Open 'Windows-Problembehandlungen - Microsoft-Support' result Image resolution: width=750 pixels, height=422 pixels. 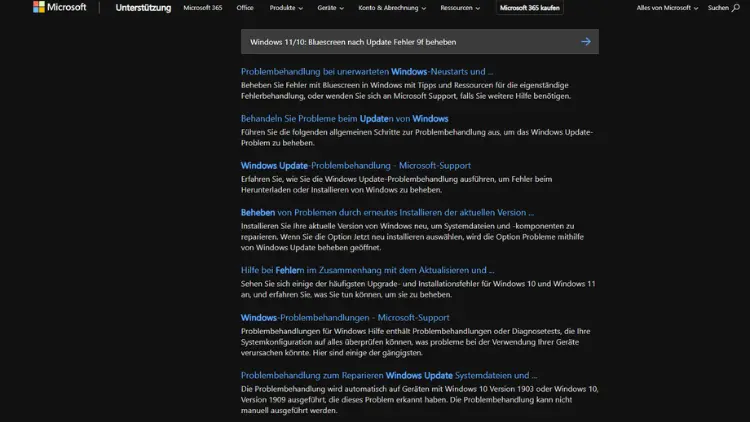coord(345,317)
